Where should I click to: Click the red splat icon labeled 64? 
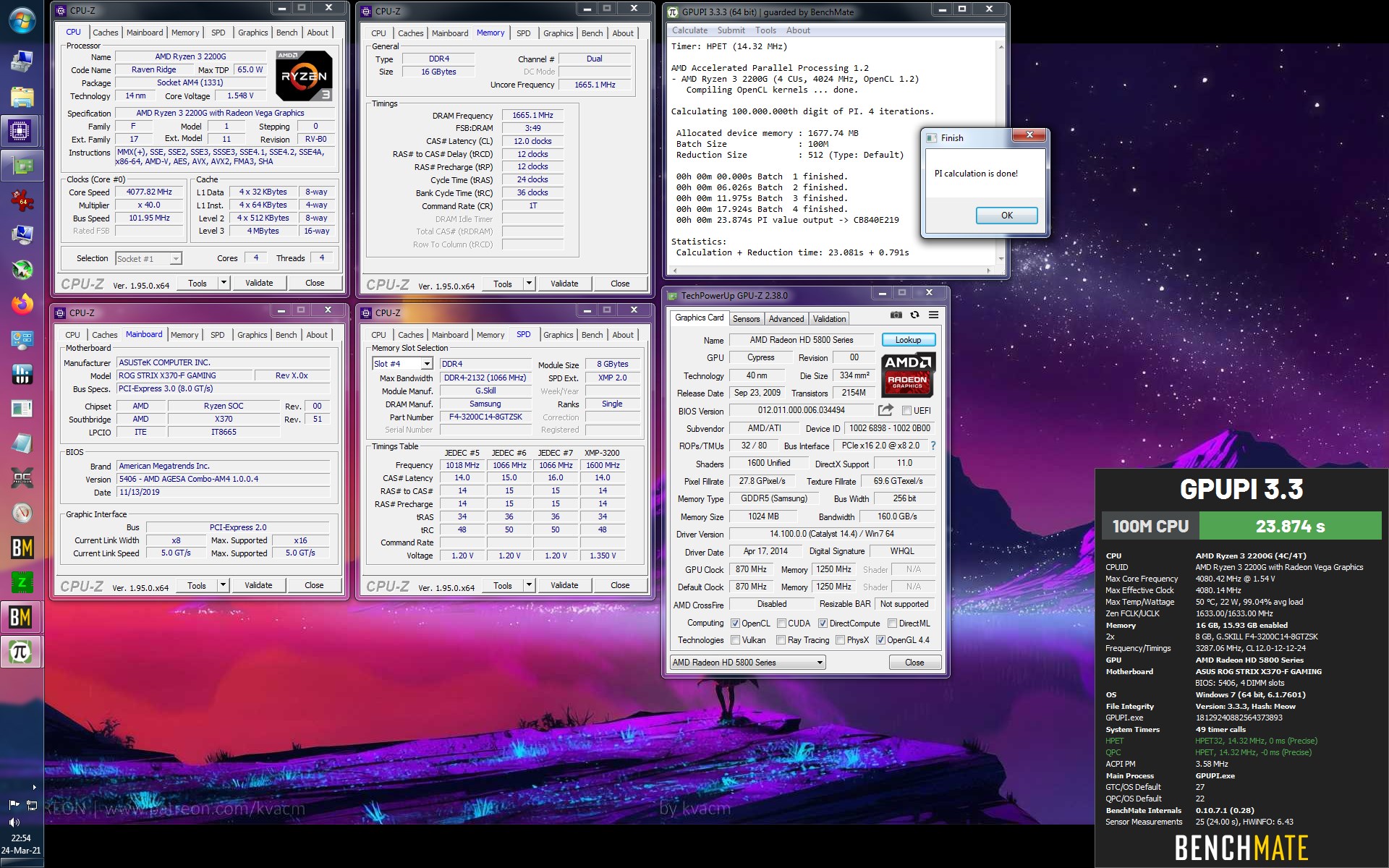point(22,200)
